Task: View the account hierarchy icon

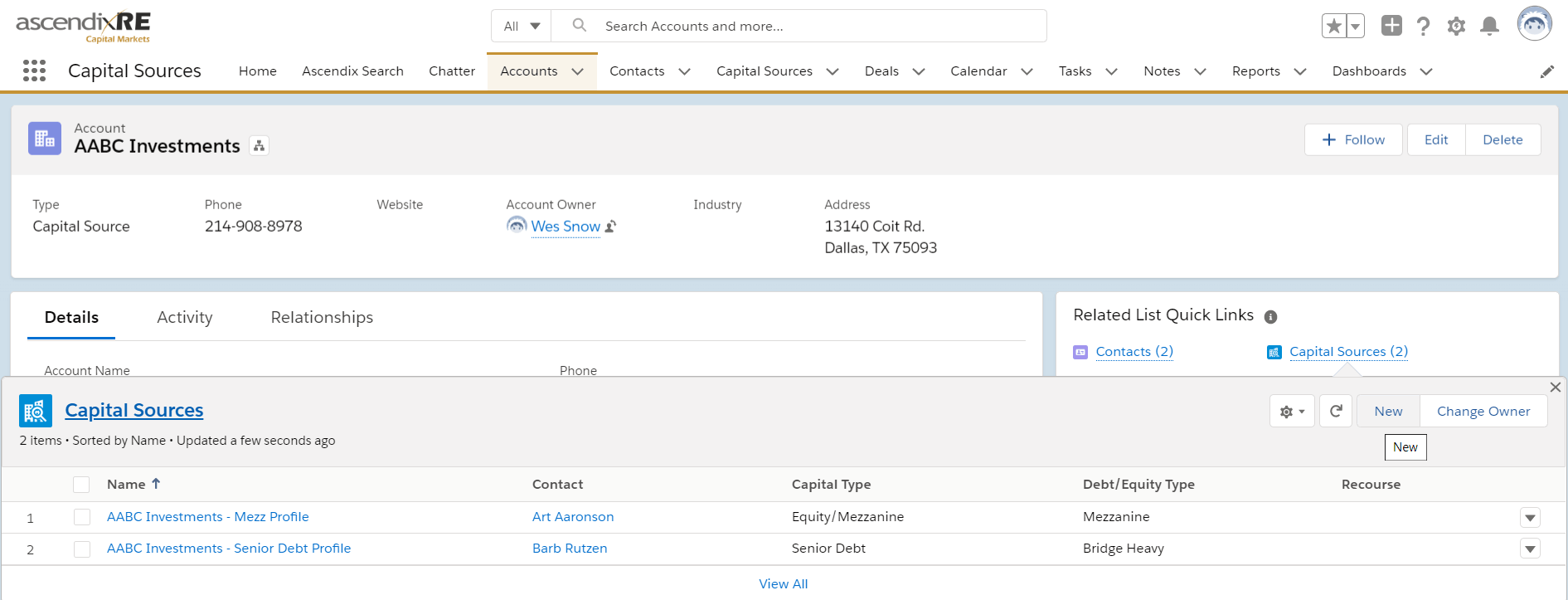Action: tap(260, 146)
